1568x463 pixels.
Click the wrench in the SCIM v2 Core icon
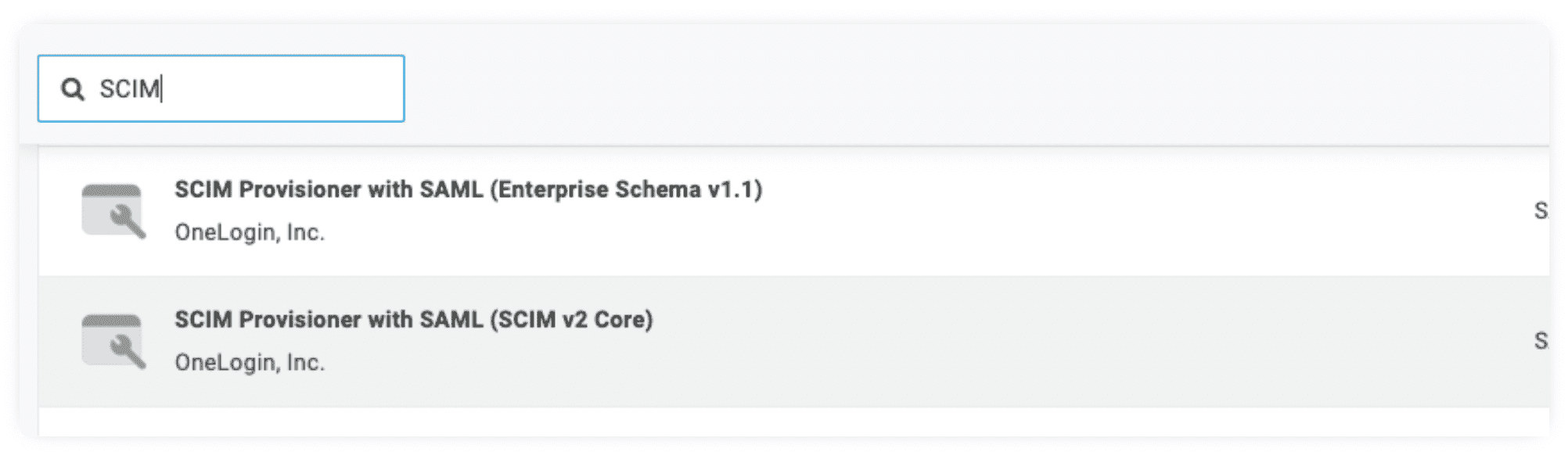click(x=128, y=352)
